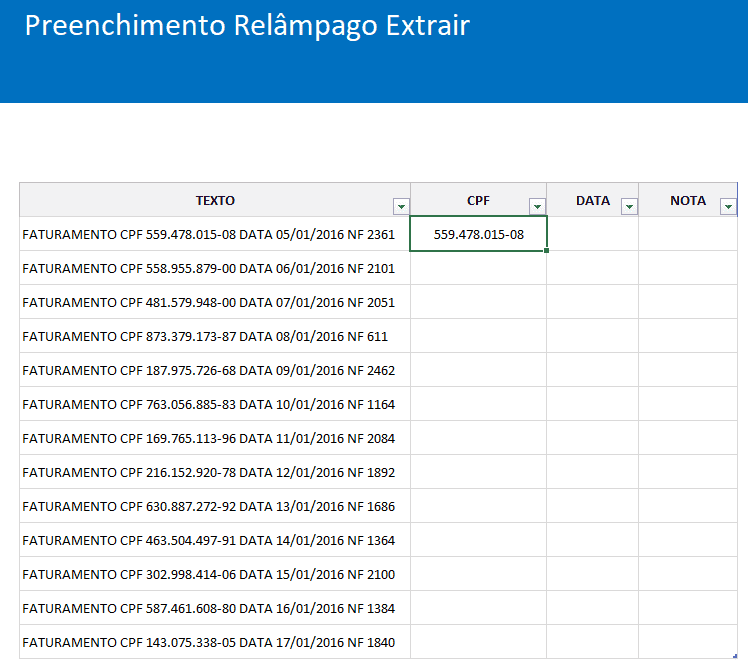Image resolution: width=748 pixels, height=670 pixels.
Task: Select text row with NF 1840
Action: click(215, 642)
